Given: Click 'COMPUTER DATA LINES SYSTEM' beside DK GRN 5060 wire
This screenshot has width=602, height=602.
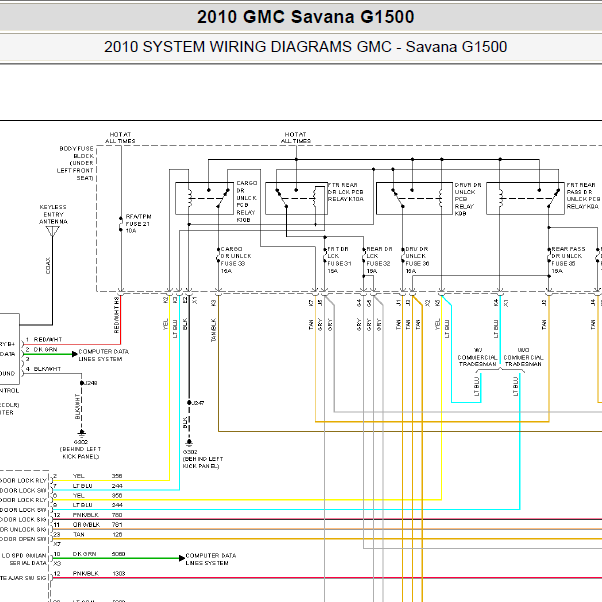Looking at the screenshot, I should 210,559.
